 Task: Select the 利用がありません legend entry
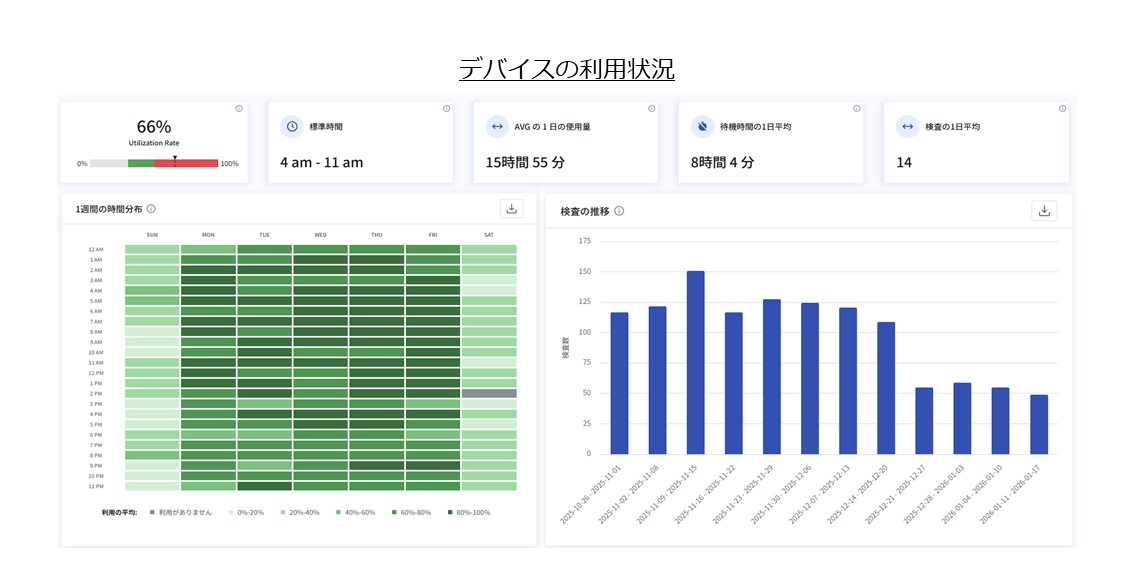pos(180,512)
